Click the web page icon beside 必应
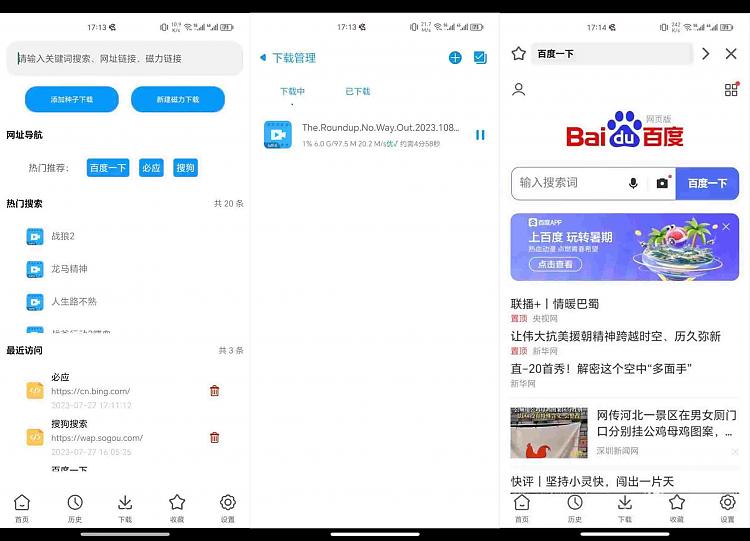 coord(35,391)
